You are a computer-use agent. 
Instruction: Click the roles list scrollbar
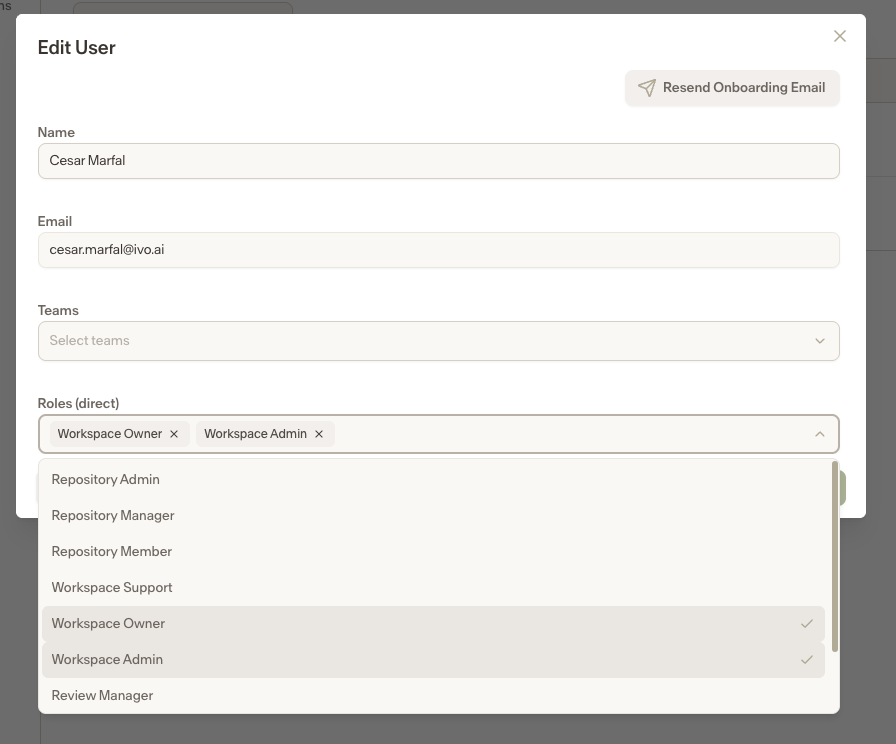835,557
